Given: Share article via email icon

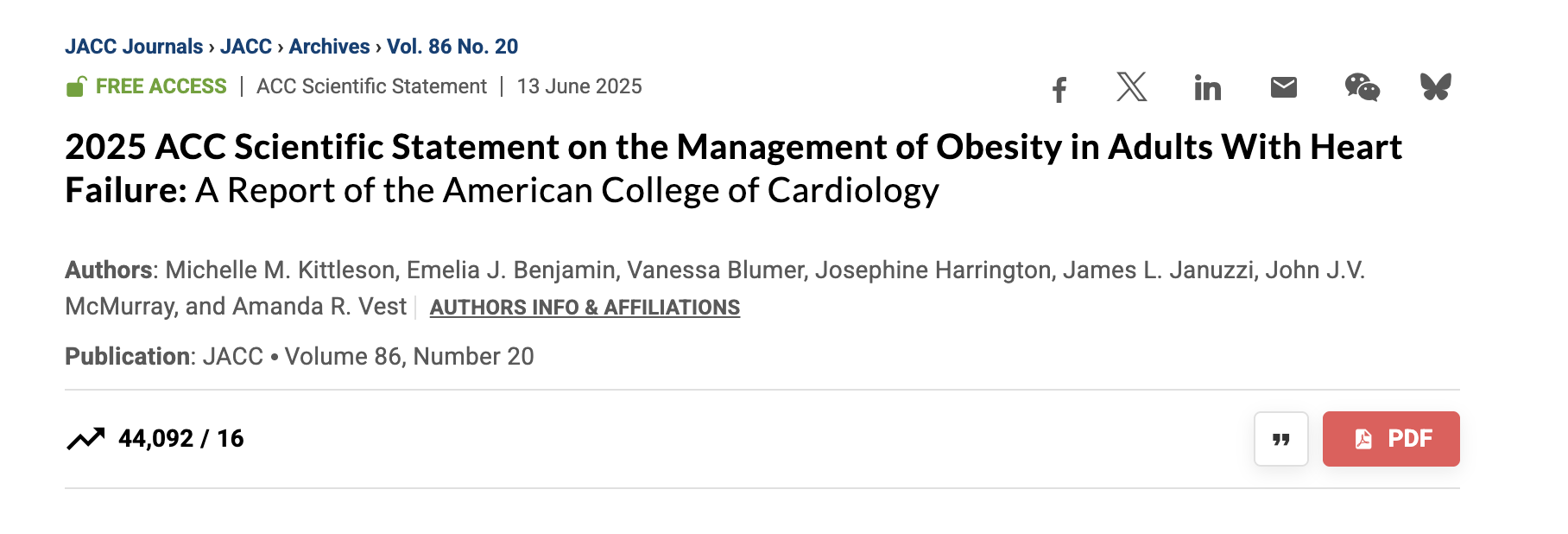Looking at the screenshot, I should pos(1283,87).
